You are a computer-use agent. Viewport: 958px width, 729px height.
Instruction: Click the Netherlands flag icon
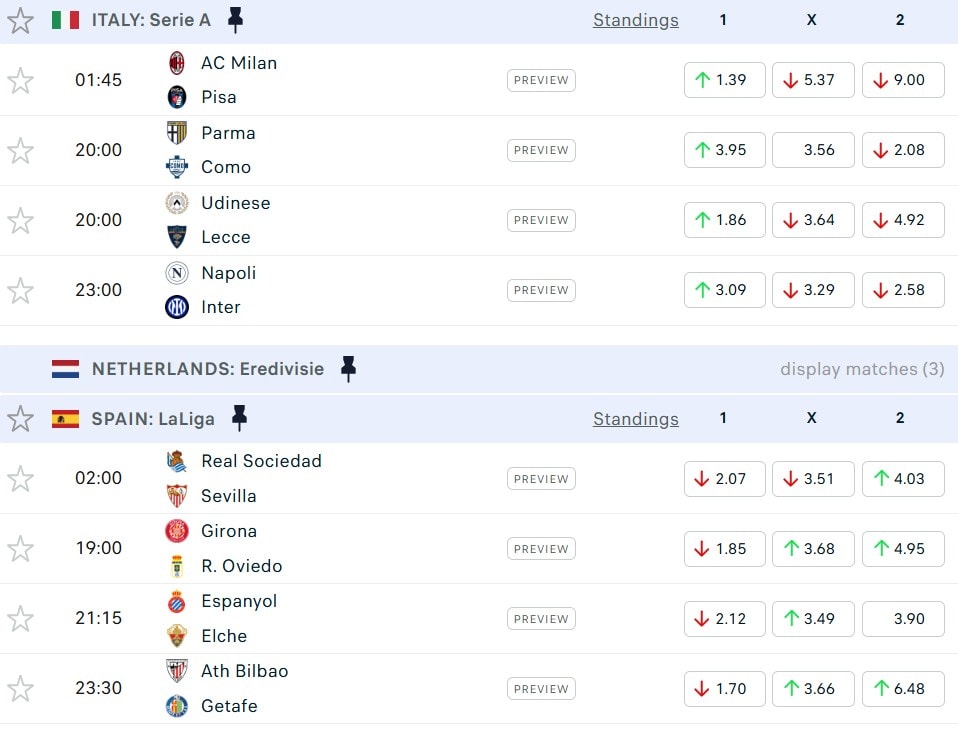66,369
